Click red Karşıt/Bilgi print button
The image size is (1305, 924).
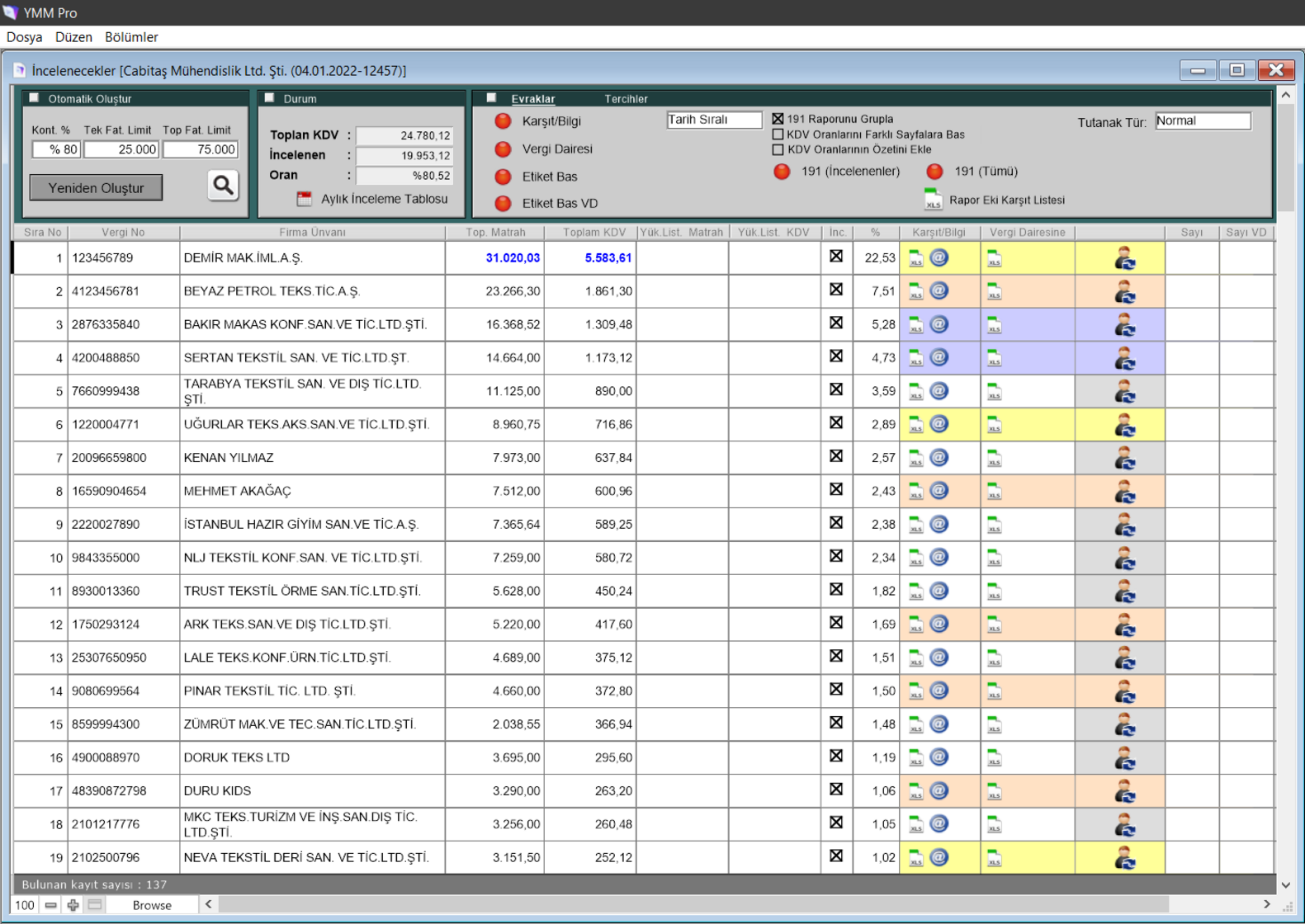coord(503,121)
